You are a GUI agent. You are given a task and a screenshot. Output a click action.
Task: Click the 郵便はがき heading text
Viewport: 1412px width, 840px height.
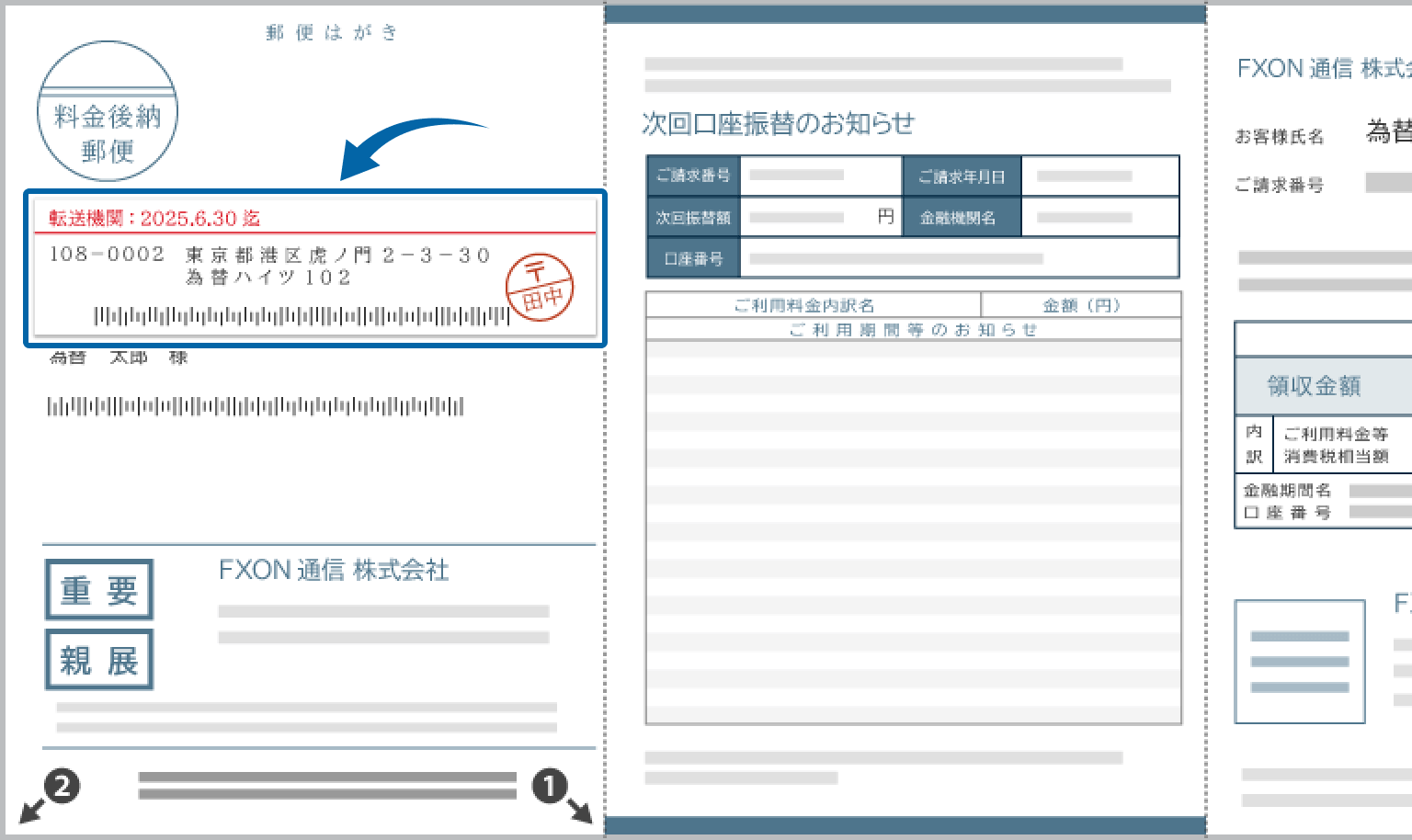pos(332,32)
